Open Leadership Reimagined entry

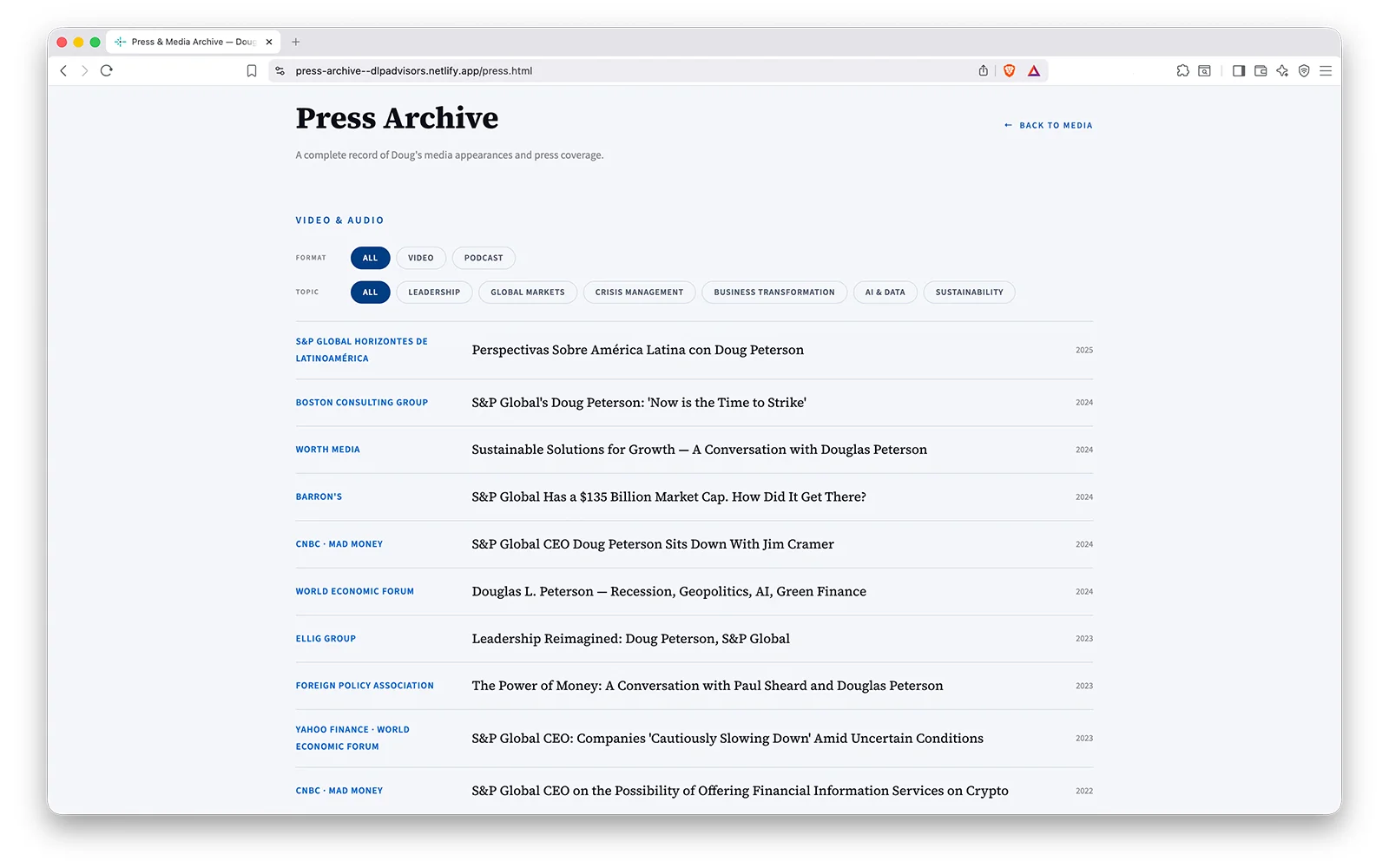[x=694, y=639]
